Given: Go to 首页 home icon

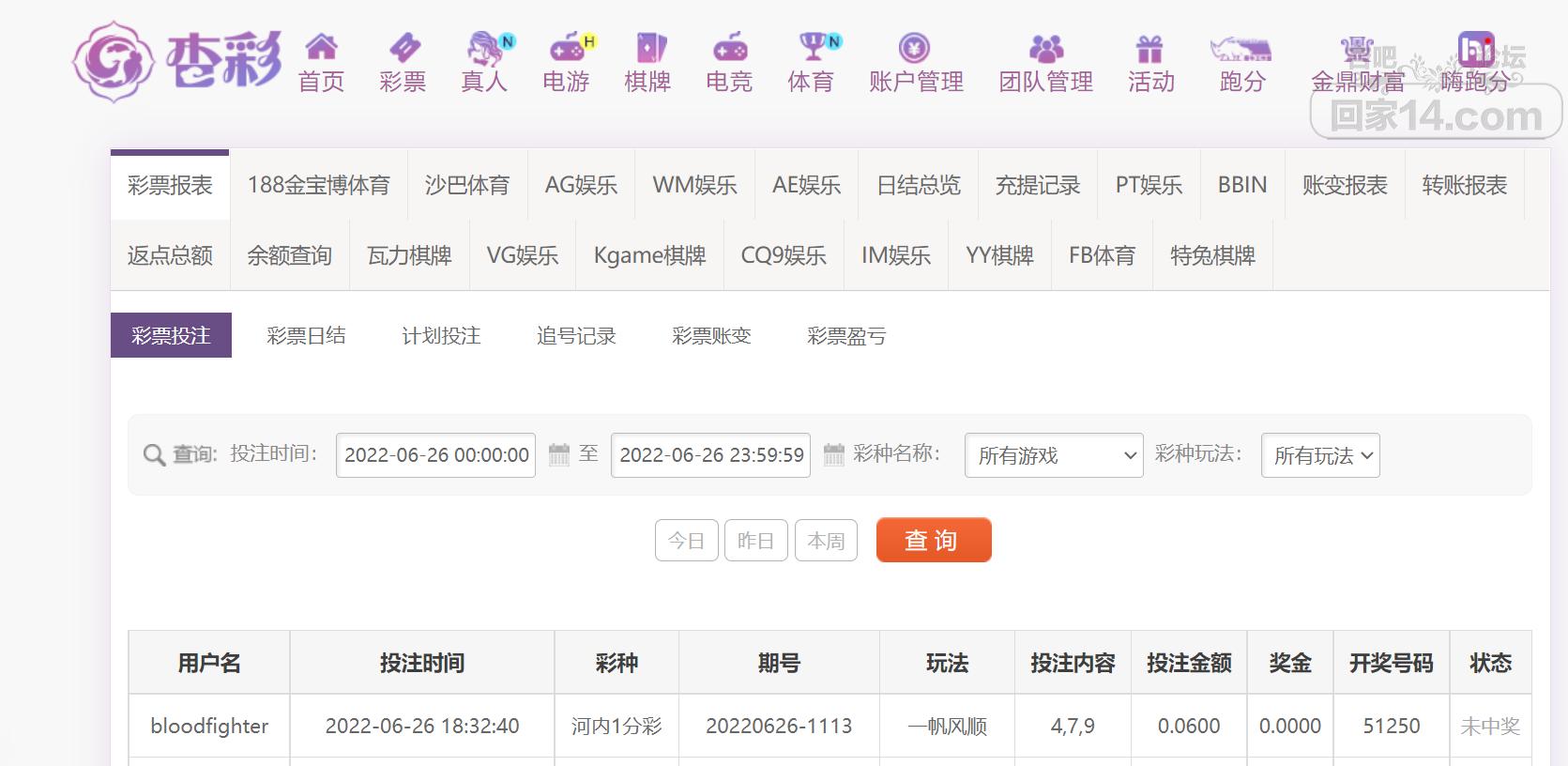Looking at the screenshot, I should coord(322,46).
